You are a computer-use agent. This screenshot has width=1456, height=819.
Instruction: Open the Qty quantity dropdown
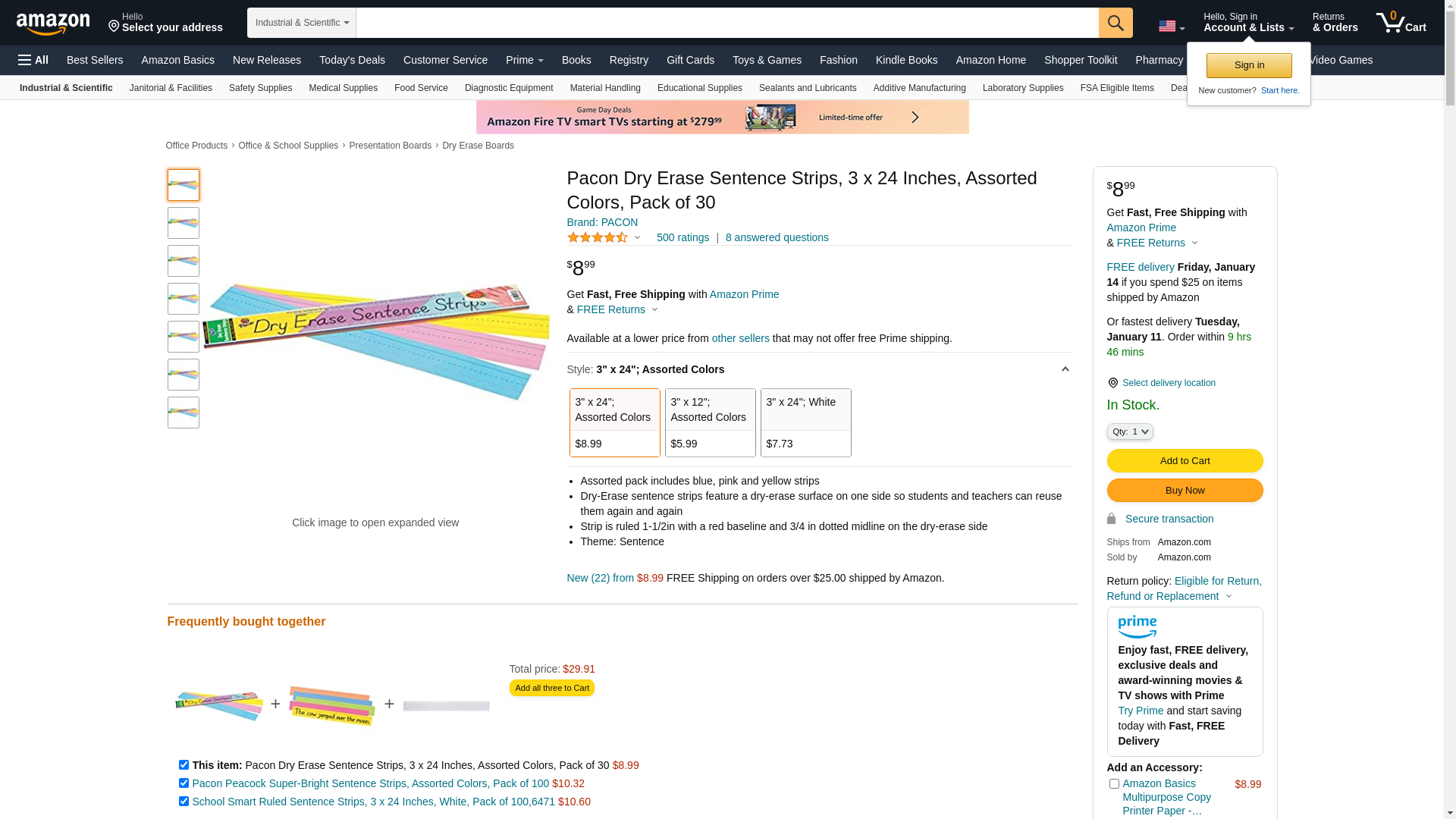tap(1129, 431)
